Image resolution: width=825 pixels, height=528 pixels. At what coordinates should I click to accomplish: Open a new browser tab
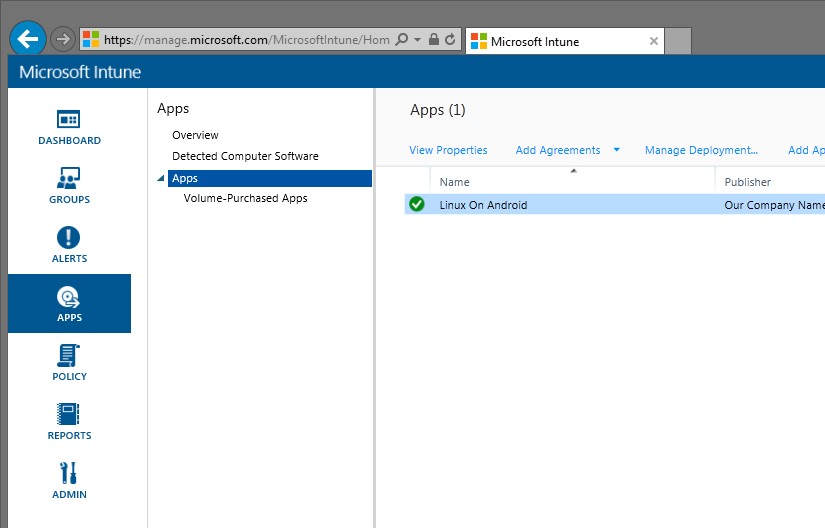point(679,41)
